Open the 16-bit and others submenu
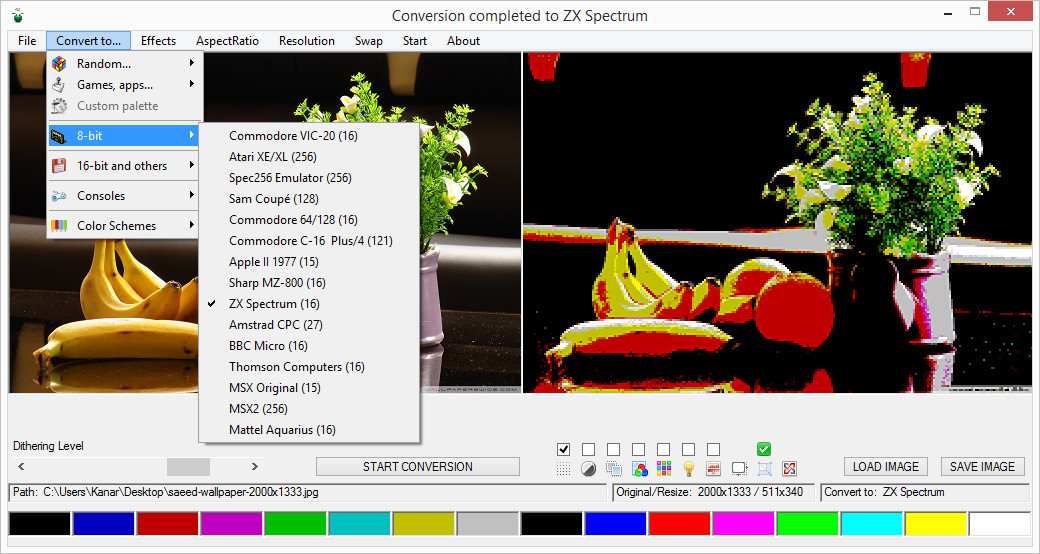The height and width of the screenshot is (554, 1040). 125,166
